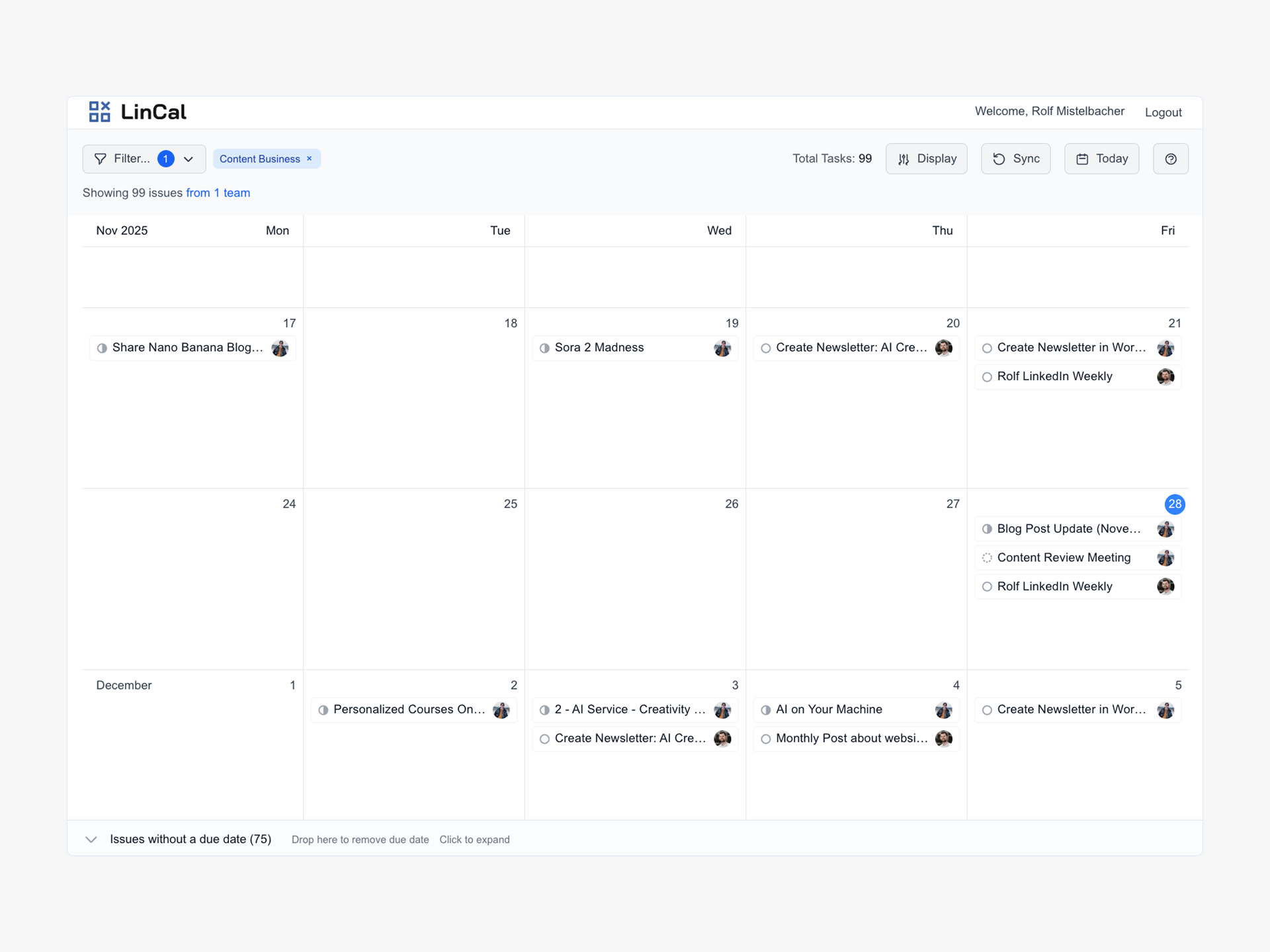Jump to Today in calendar
Screen dimensions: 1270x952
[x=1101, y=159]
